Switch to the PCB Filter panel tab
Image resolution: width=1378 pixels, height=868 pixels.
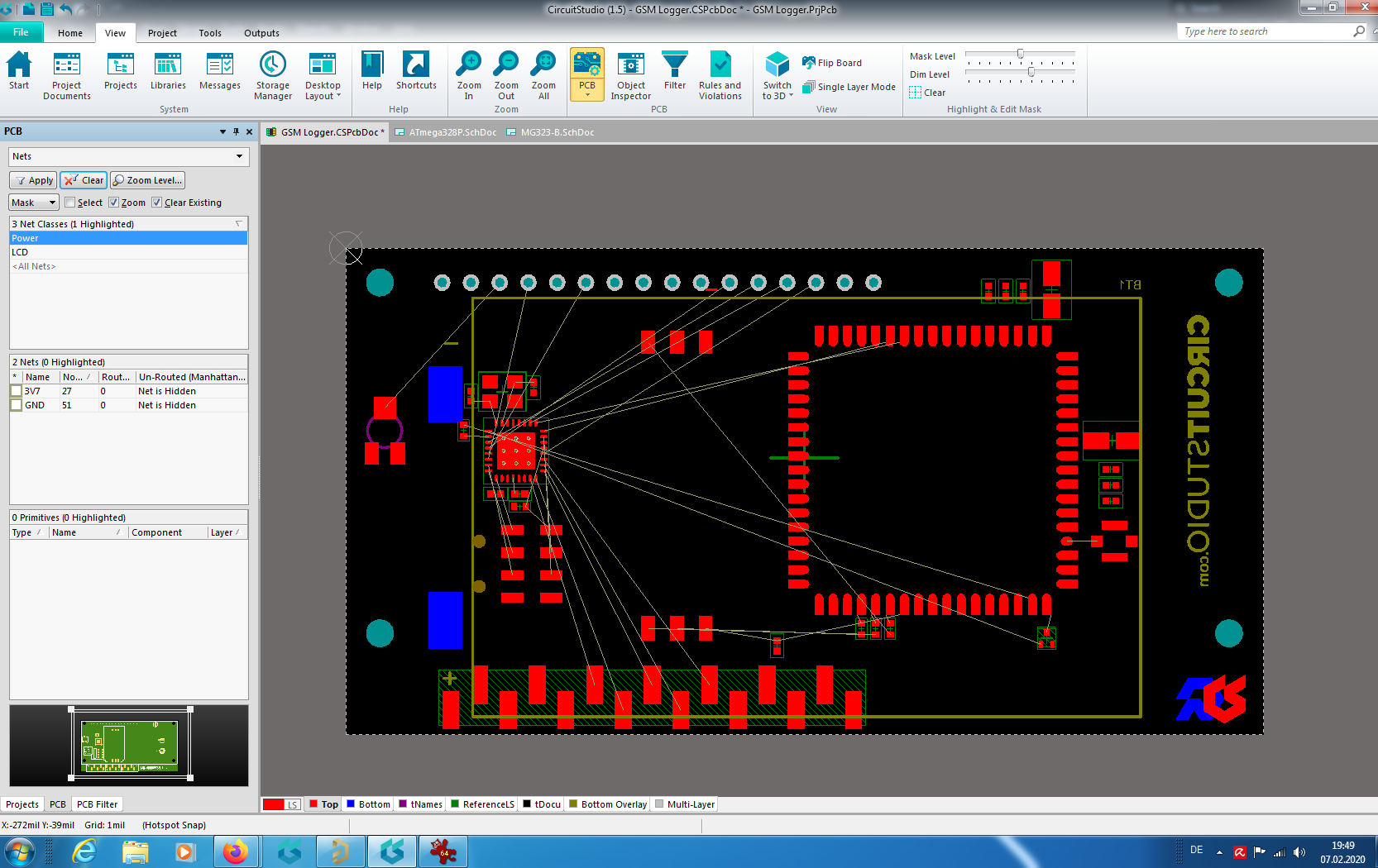(97, 804)
